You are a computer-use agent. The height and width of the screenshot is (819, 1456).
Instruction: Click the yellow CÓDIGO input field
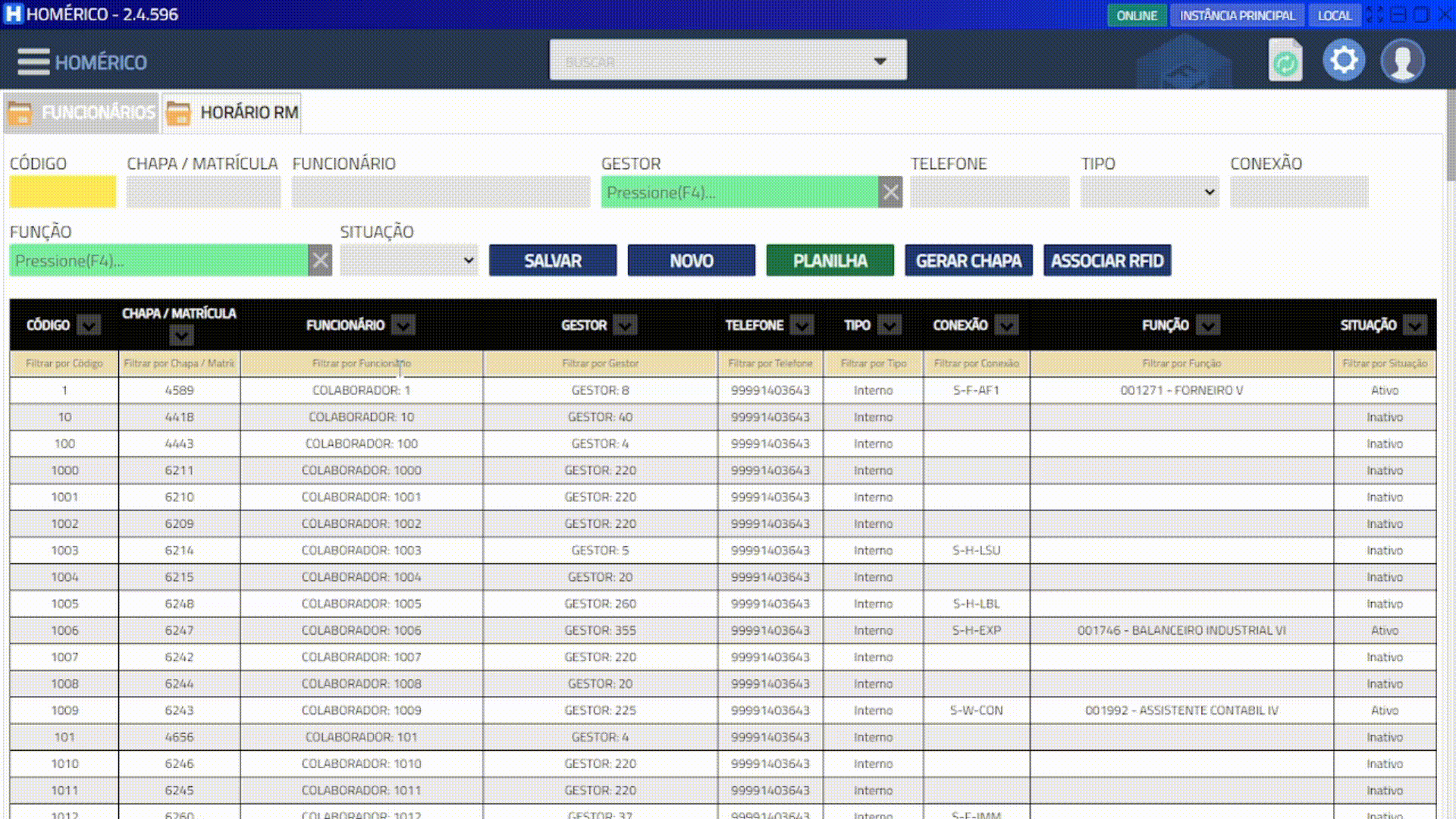tap(63, 193)
